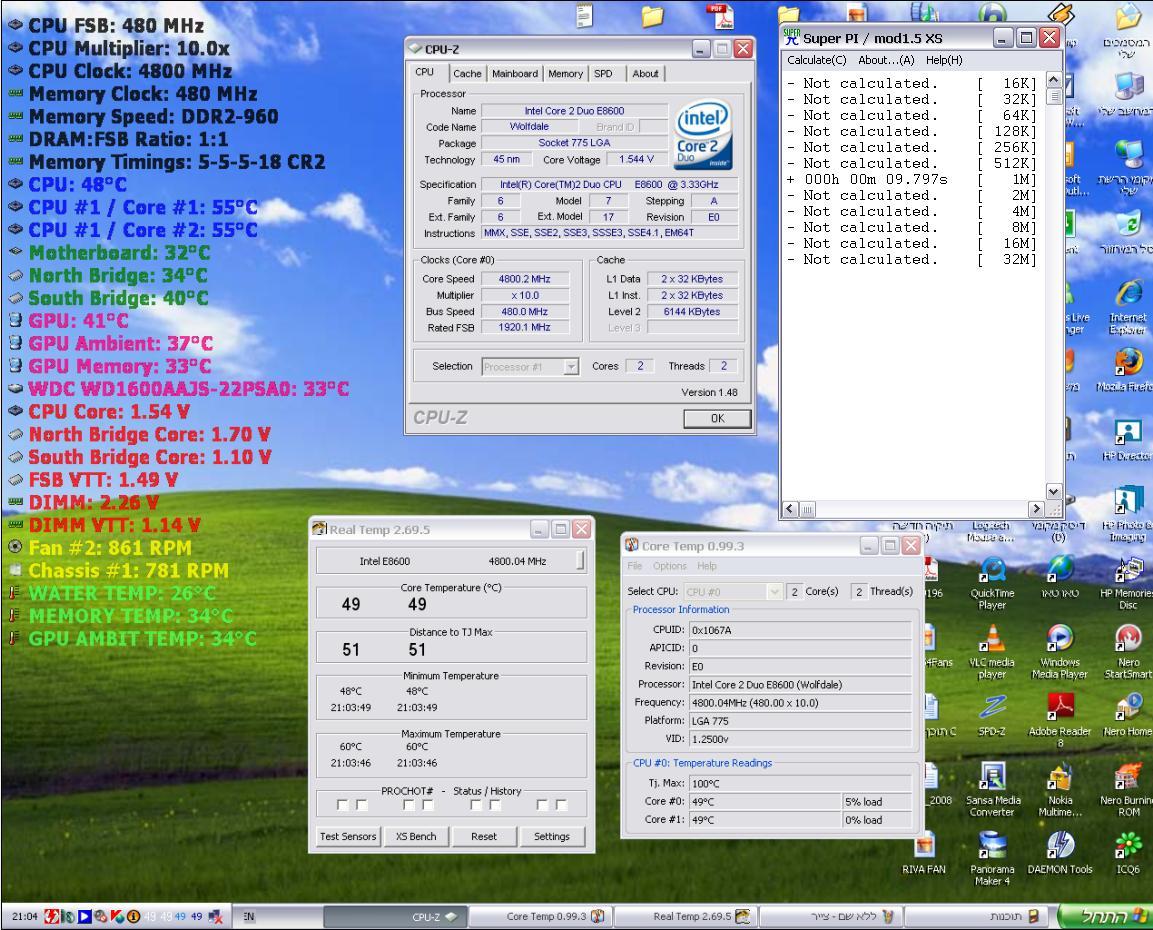Click the green Start button on taskbar

1104,917
